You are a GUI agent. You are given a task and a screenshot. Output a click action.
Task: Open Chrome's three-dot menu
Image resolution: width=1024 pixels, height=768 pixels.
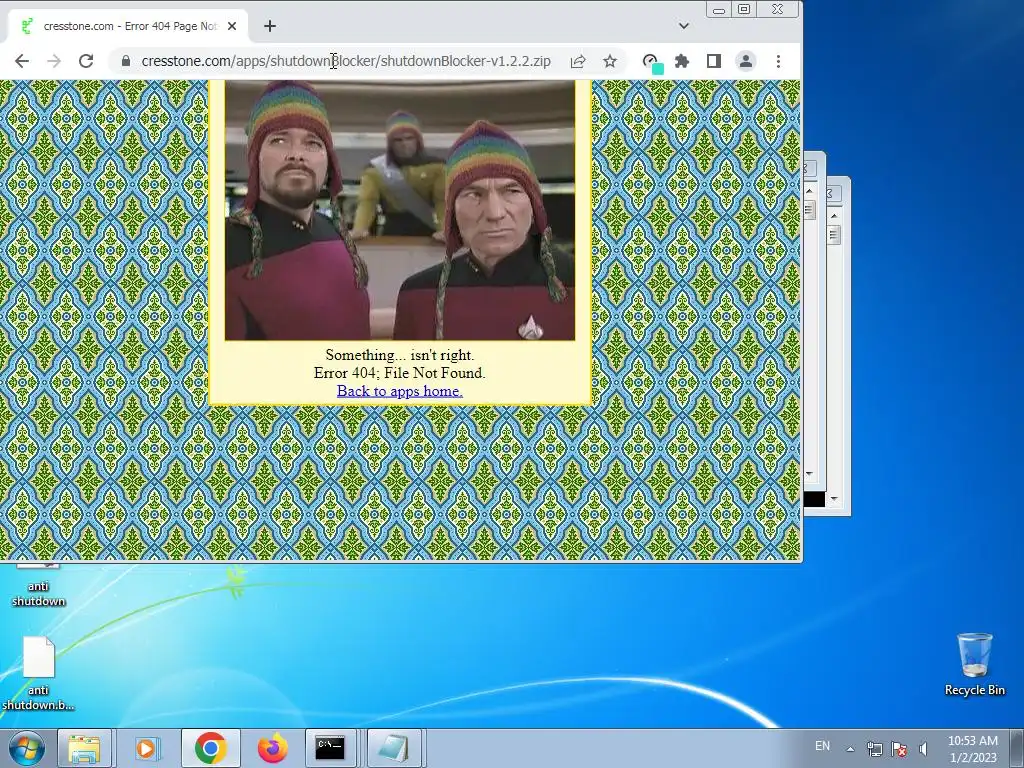coord(778,61)
